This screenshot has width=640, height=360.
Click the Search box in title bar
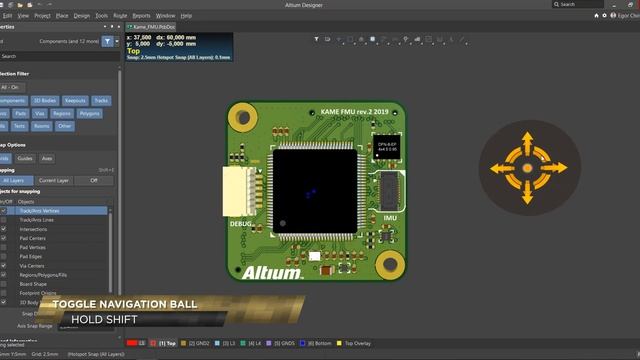pyautogui.click(x=578, y=4)
